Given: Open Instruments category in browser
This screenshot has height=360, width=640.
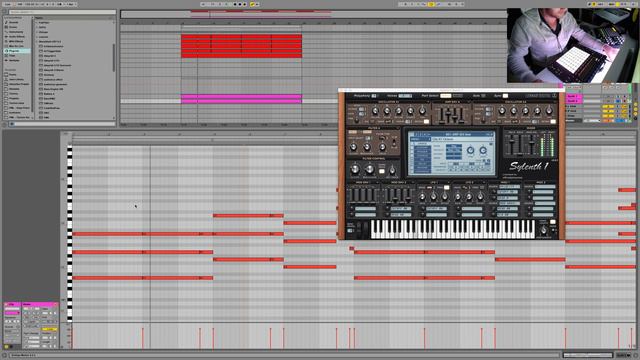Looking at the screenshot, I should pos(16,32).
